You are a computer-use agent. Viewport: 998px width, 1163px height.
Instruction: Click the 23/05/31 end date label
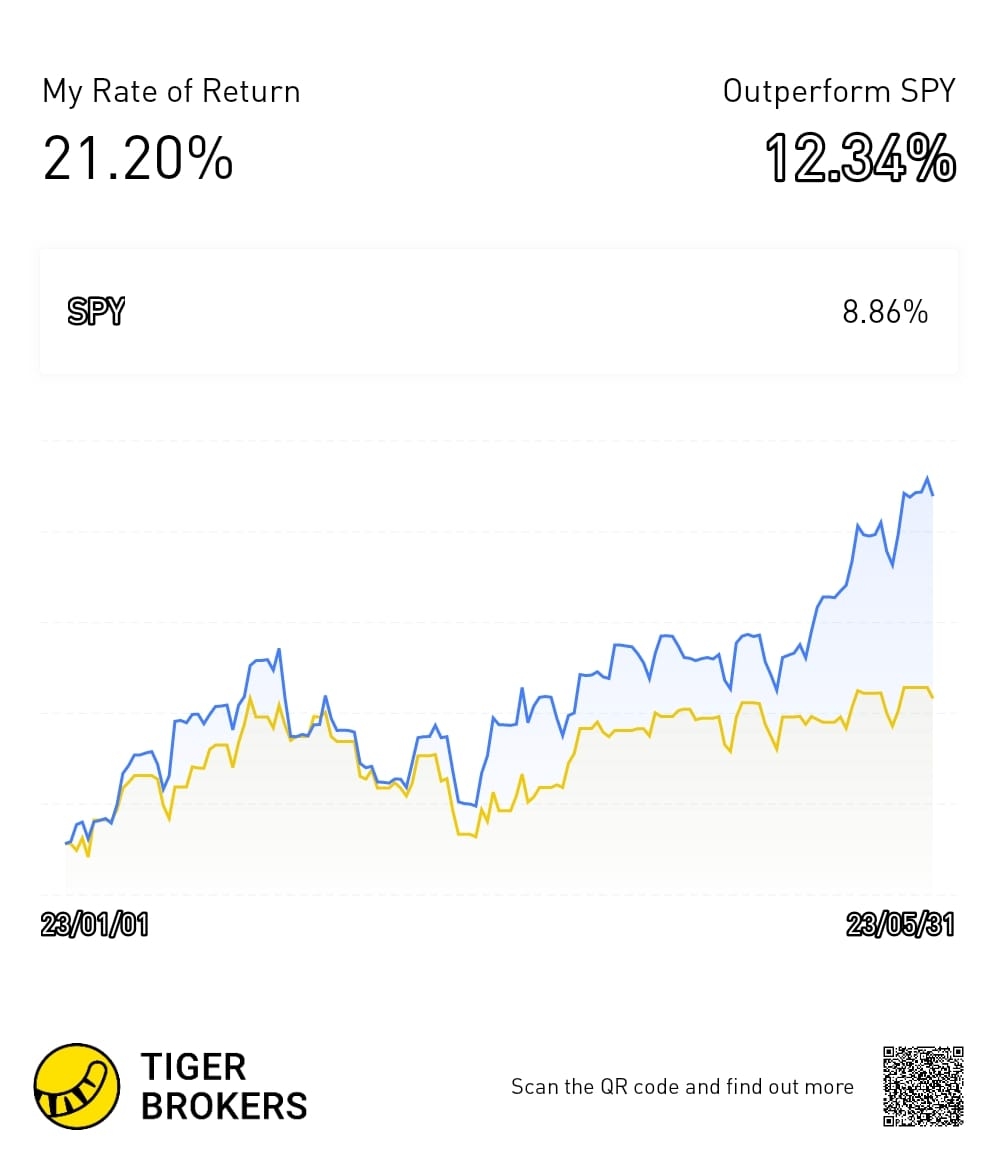(900, 925)
